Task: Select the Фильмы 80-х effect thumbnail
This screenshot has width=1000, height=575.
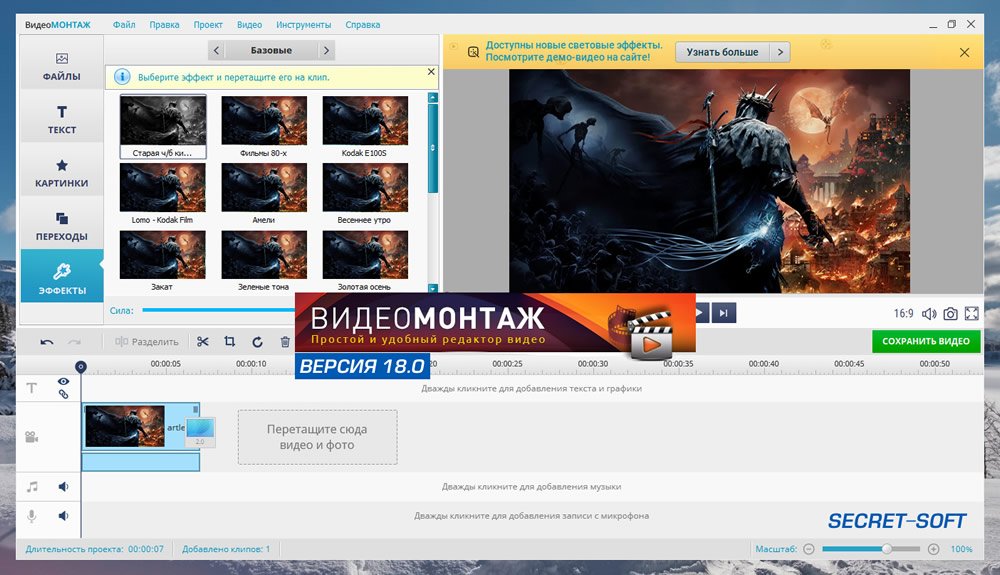Action: 264,121
